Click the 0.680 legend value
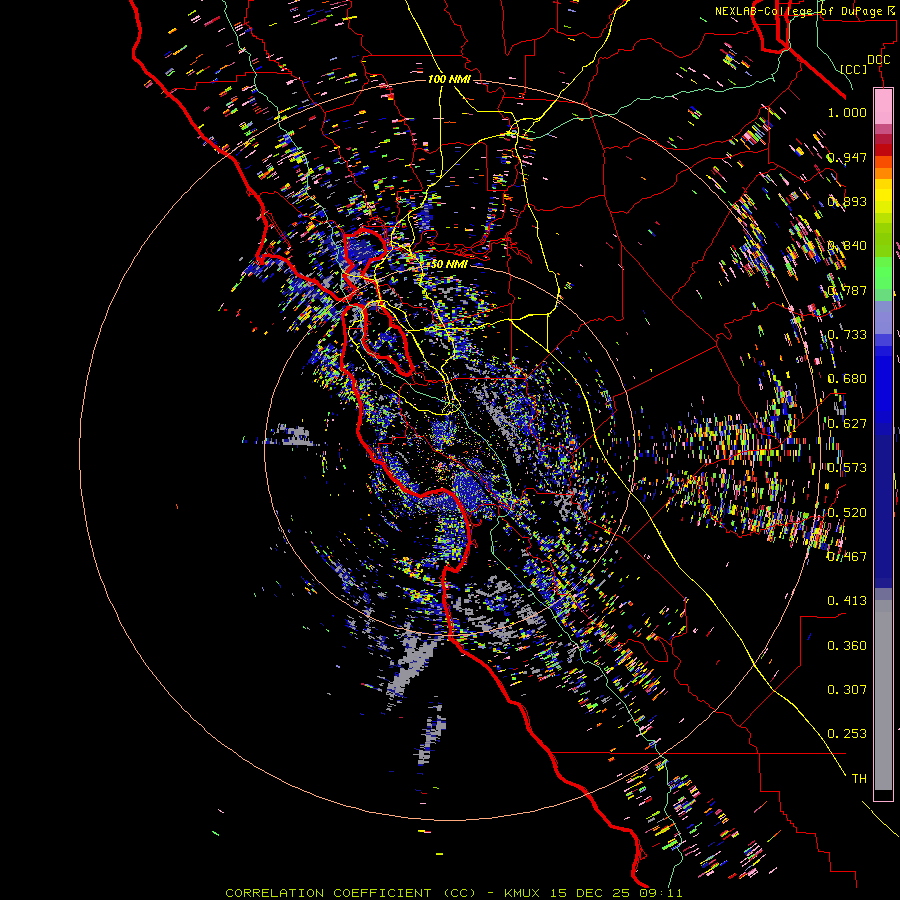This screenshot has height=900, width=900. tap(847, 378)
